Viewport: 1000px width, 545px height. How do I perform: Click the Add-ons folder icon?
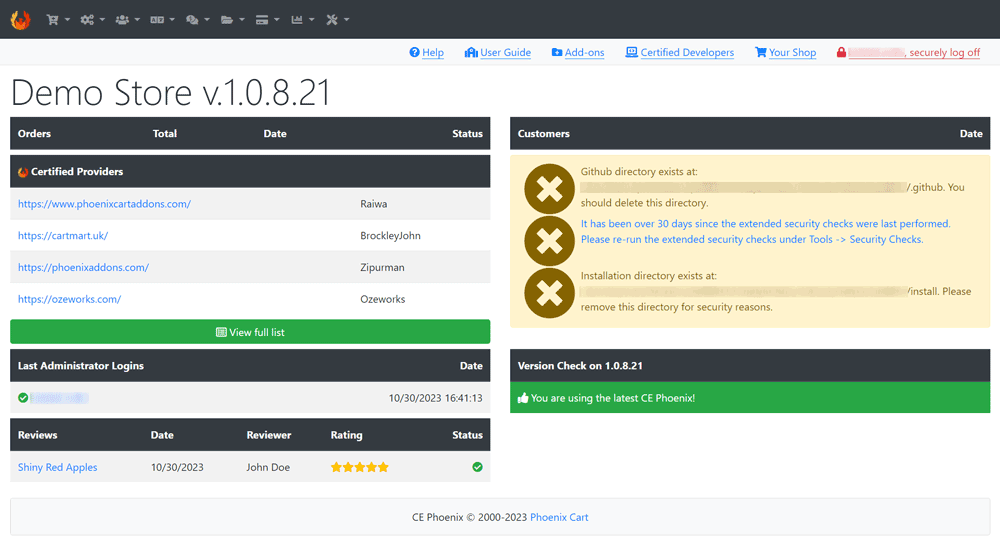tap(557, 52)
